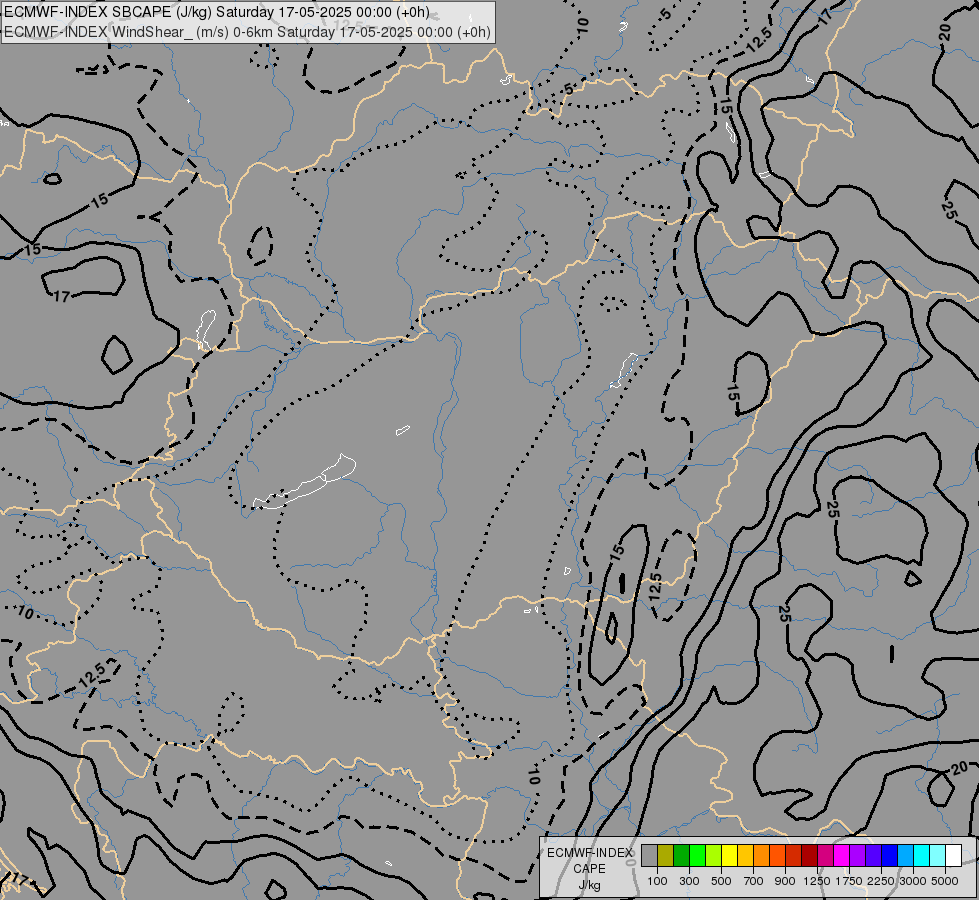
Task: Click the legend value label 3000
Action: point(913,881)
